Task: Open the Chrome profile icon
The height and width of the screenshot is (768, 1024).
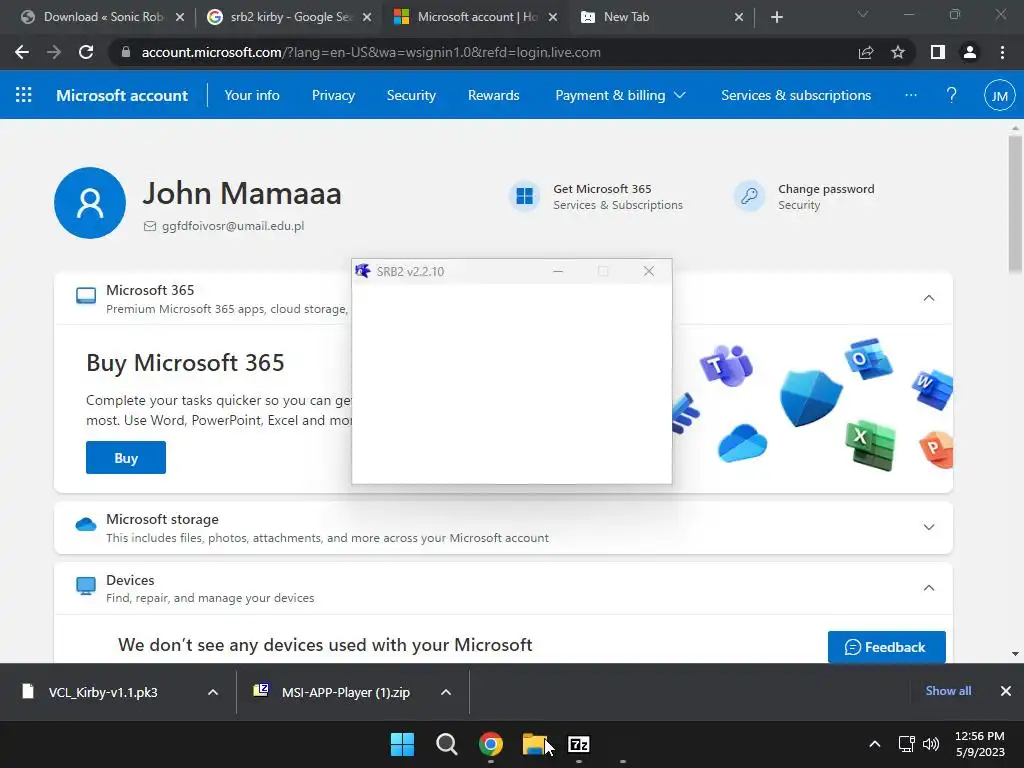Action: pyautogui.click(x=970, y=52)
